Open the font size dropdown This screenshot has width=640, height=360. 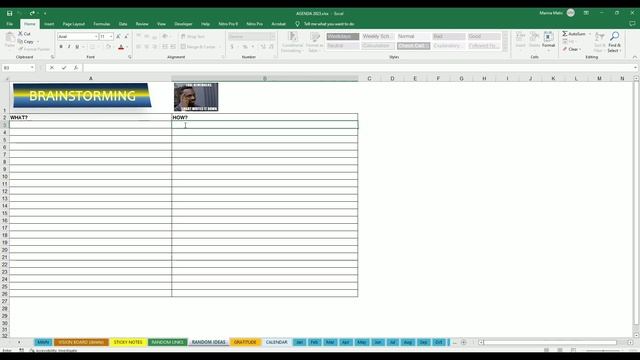(111, 37)
